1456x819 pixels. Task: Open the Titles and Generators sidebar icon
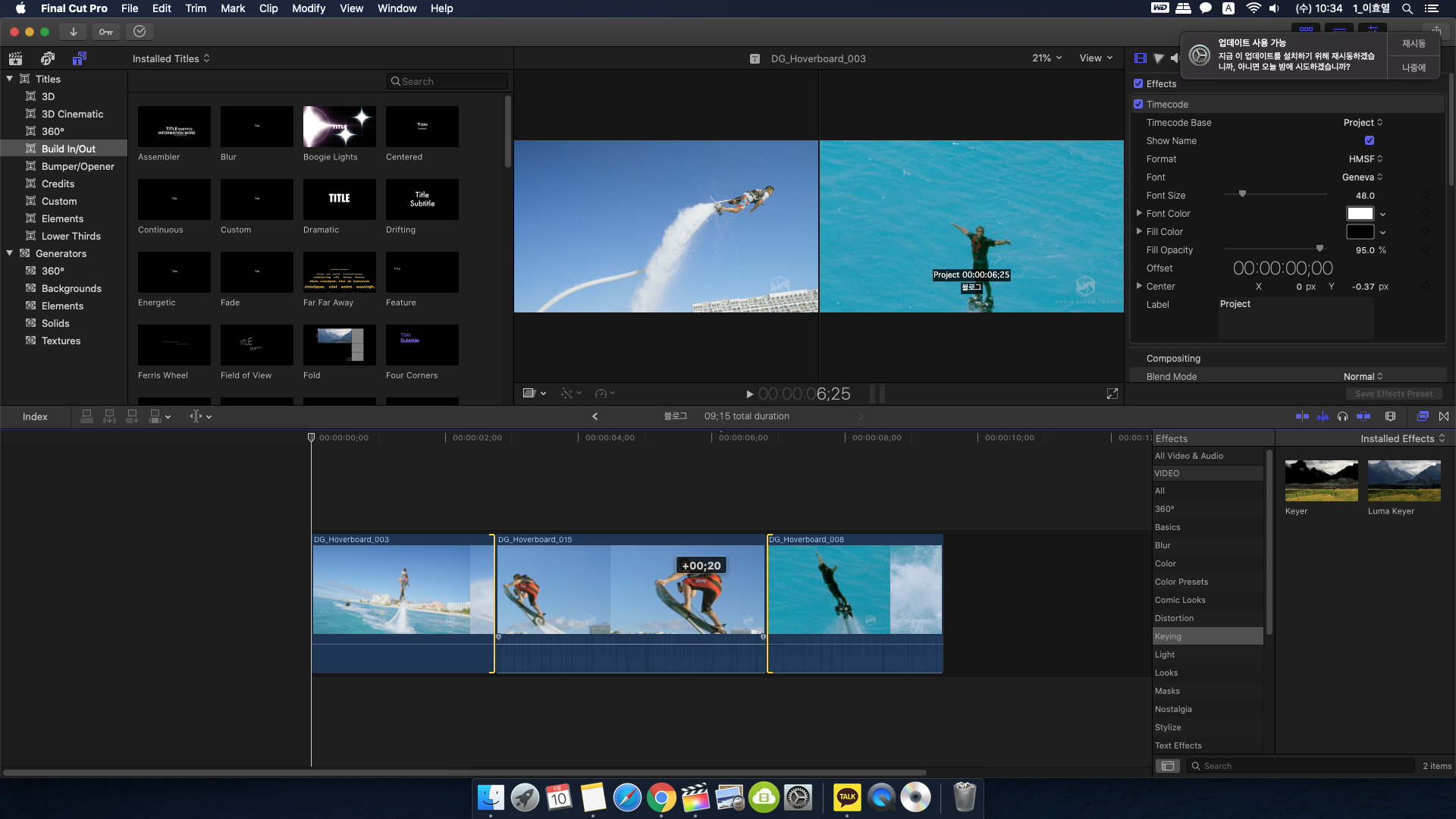[79, 58]
